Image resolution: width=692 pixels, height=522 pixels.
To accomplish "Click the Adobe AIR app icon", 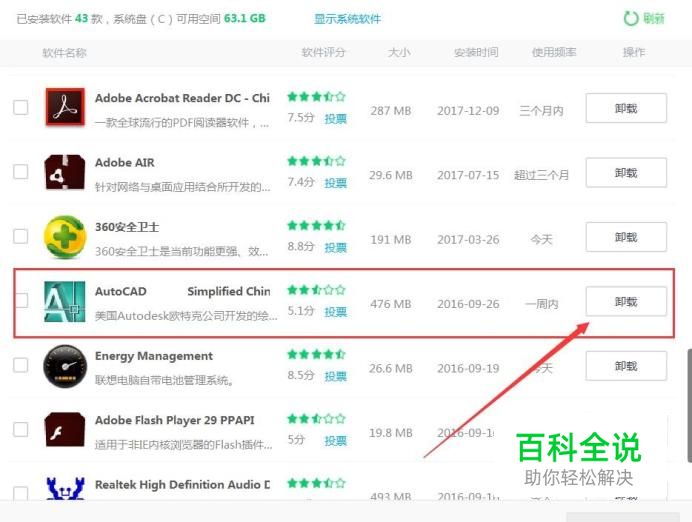I will click(65, 172).
